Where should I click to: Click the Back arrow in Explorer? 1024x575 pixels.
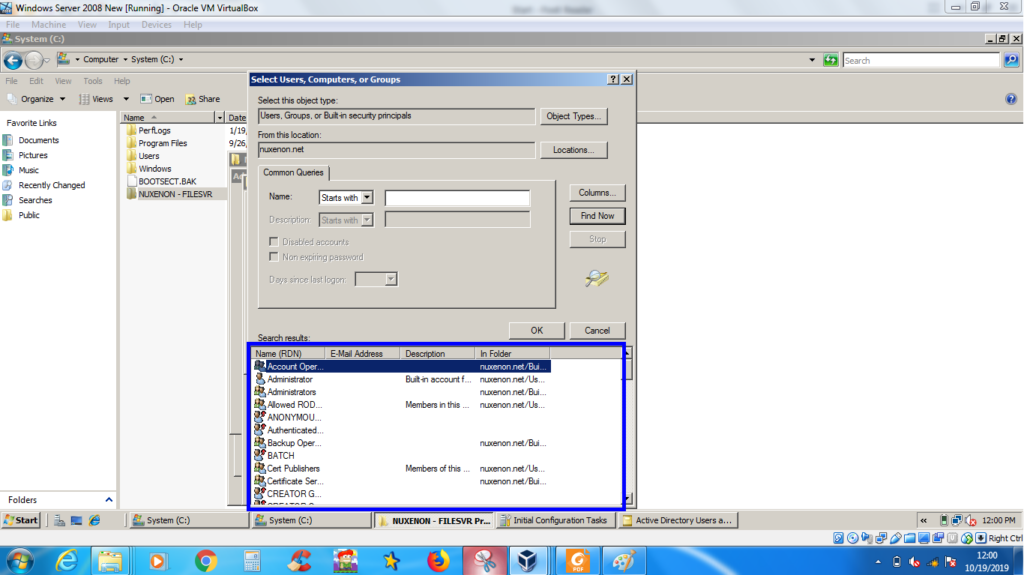pyautogui.click(x=12, y=60)
